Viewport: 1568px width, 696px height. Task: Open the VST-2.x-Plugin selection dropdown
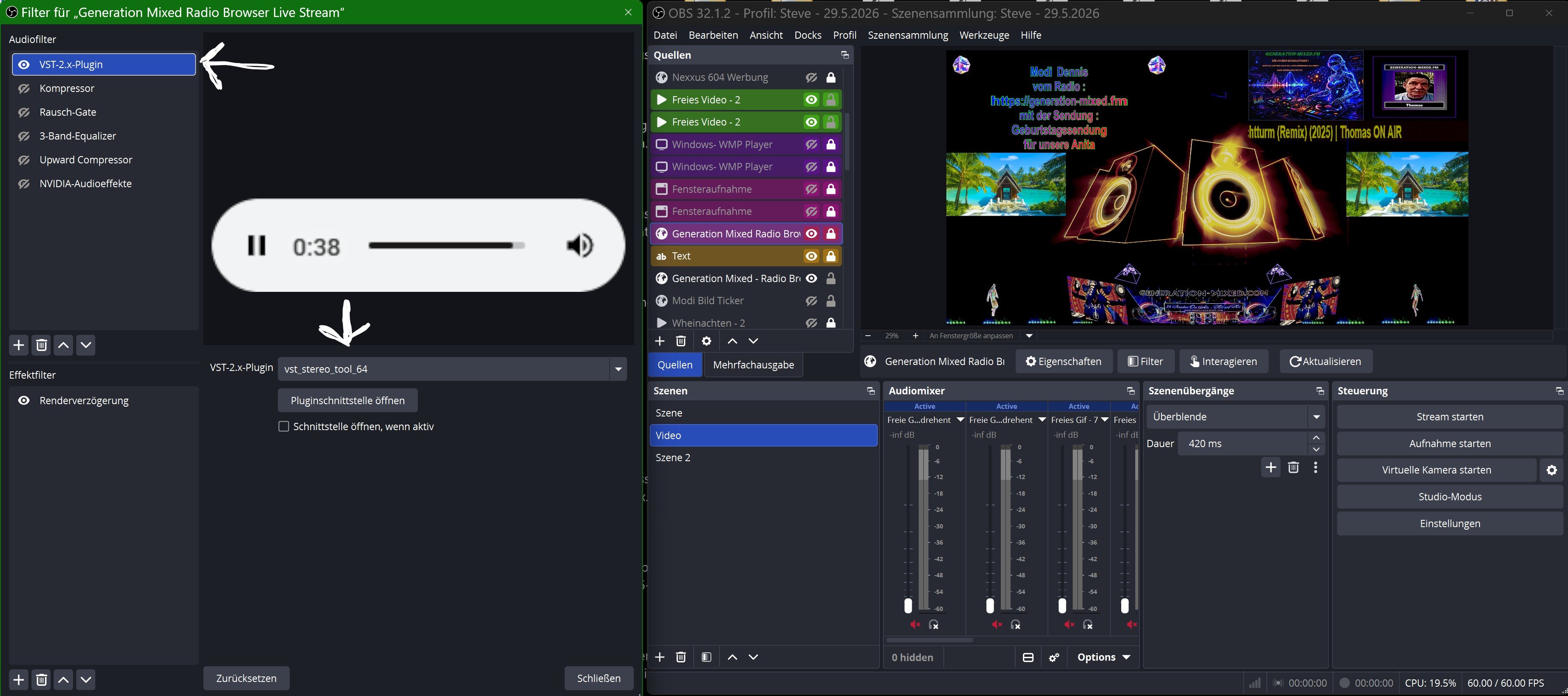[452, 369]
